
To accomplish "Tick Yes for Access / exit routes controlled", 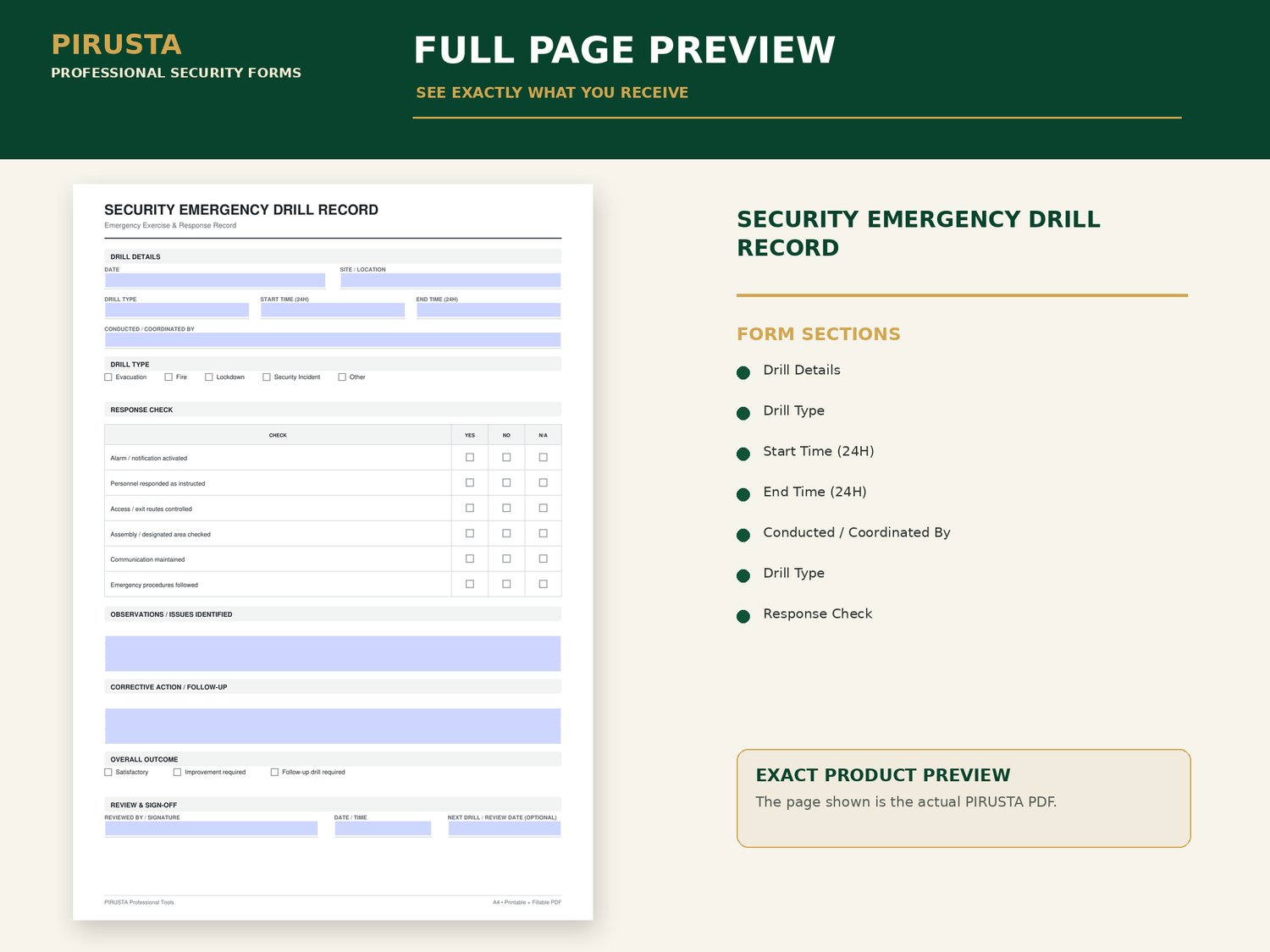I will pos(470,508).
